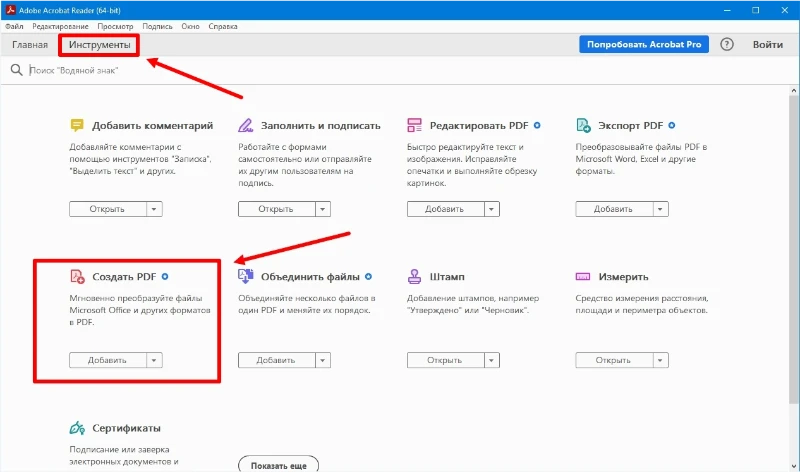This screenshot has height=472, width=800.
Task: Click the Показать еще button
Action: click(279, 465)
